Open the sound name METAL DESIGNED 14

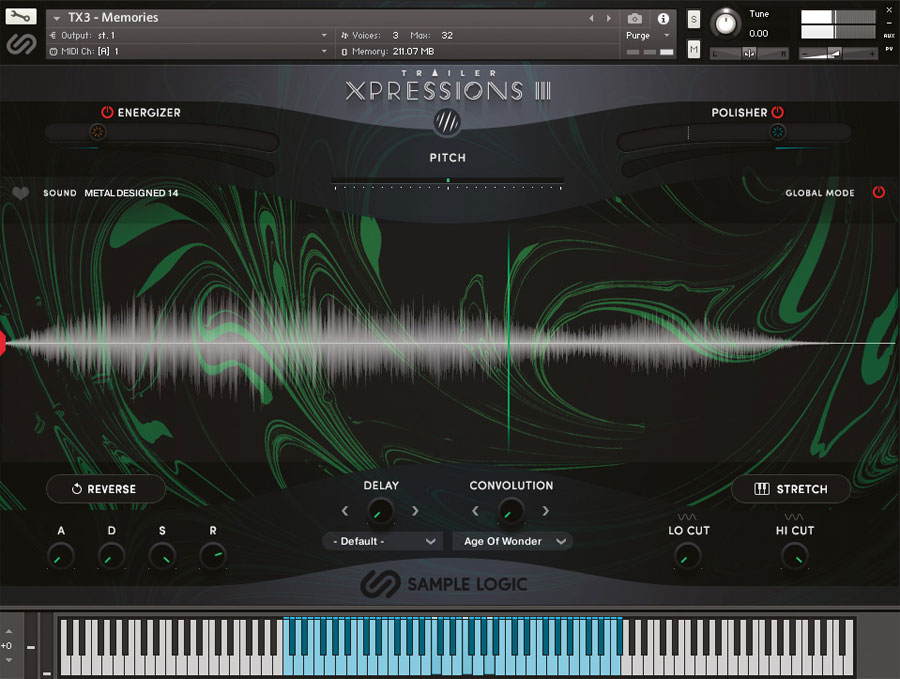click(131, 193)
